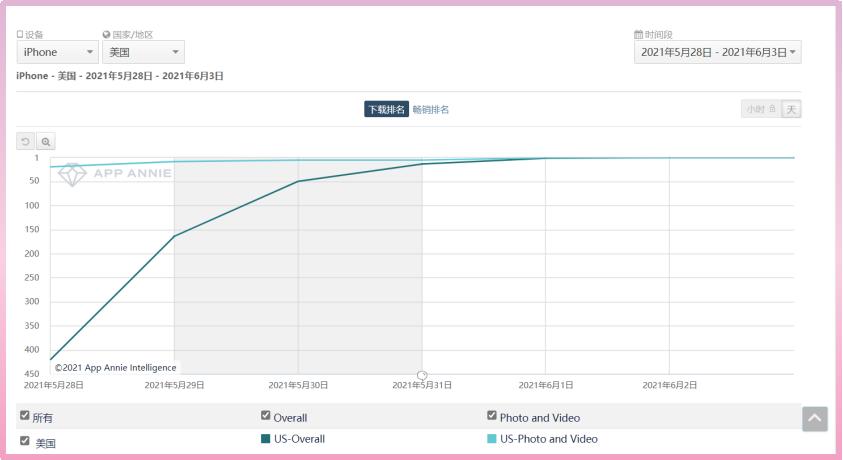Viewport: 843px width, 460px height.
Task: Open the date range picker dropdown
Action: (x=717, y=52)
